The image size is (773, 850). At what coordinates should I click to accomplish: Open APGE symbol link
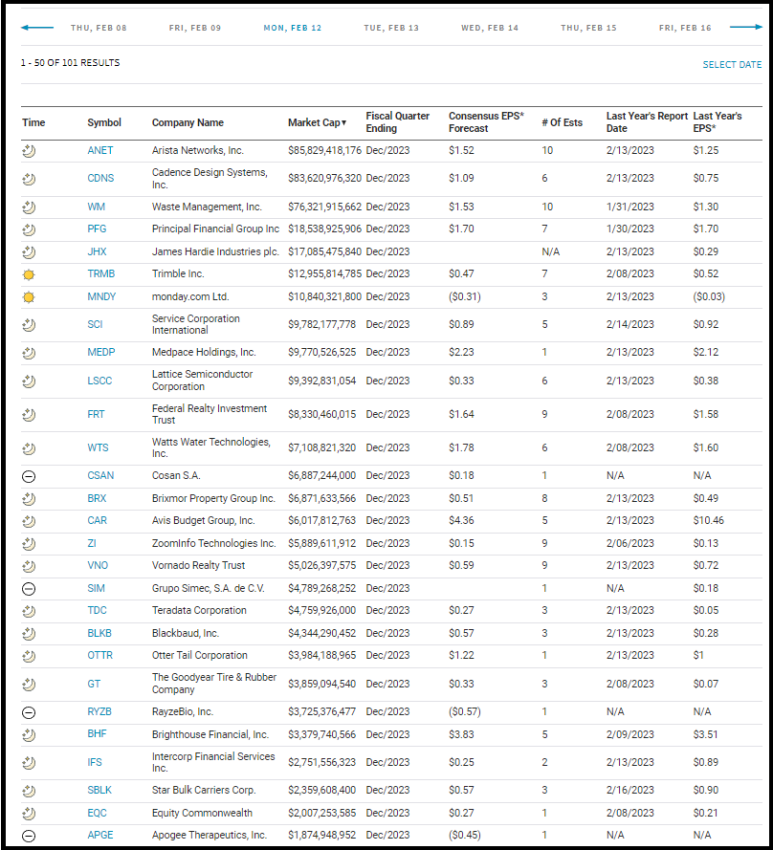(x=100, y=835)
